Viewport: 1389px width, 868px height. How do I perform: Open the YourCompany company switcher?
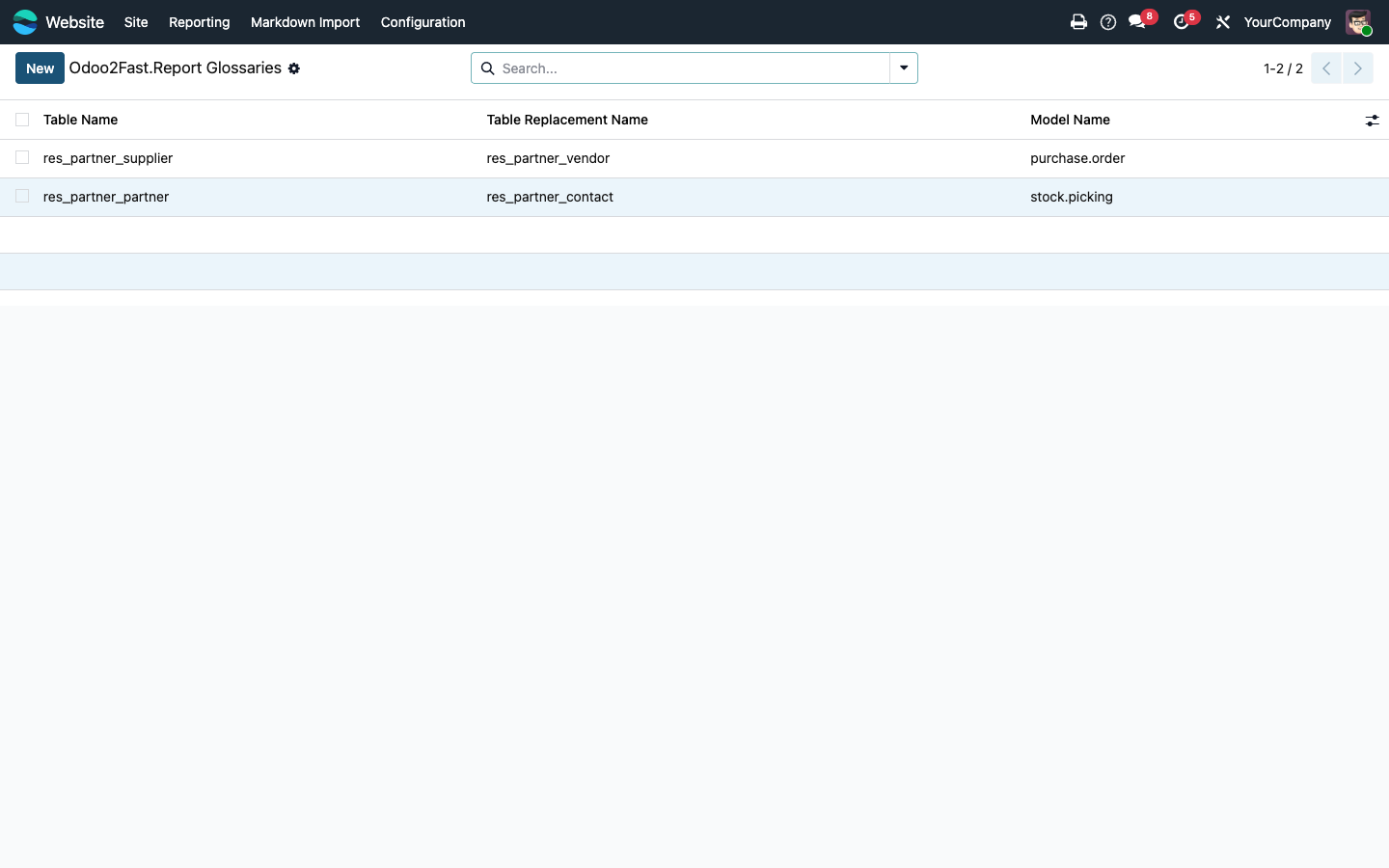(x=1287, y=22)
